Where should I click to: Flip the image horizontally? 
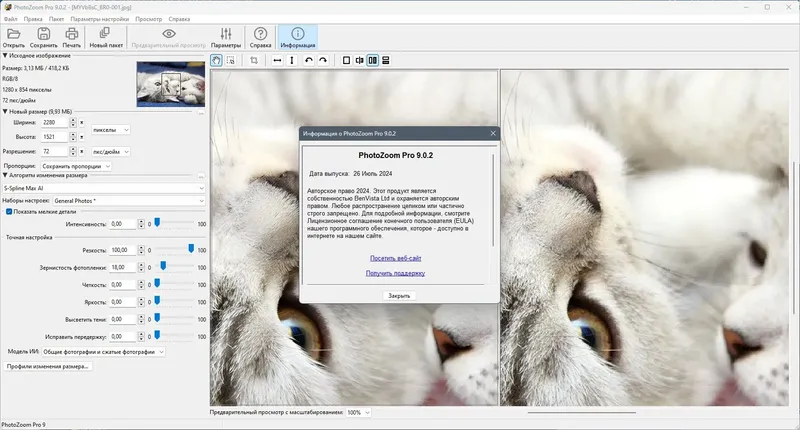277,60
